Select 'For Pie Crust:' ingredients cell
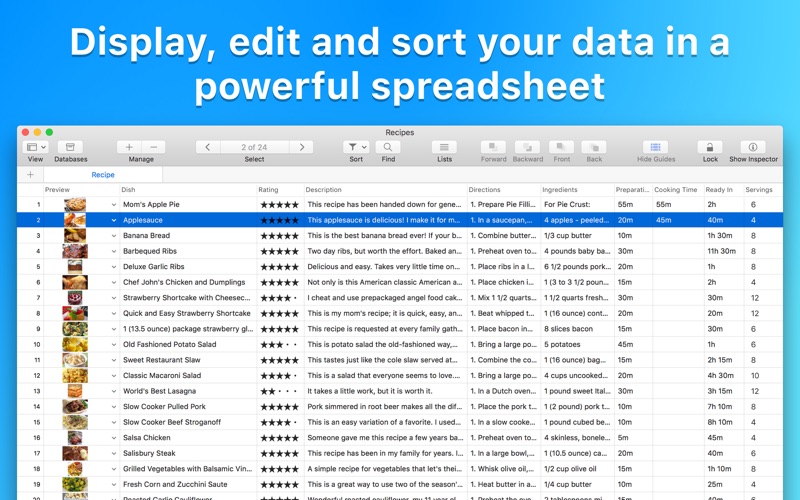 [577, 205]
